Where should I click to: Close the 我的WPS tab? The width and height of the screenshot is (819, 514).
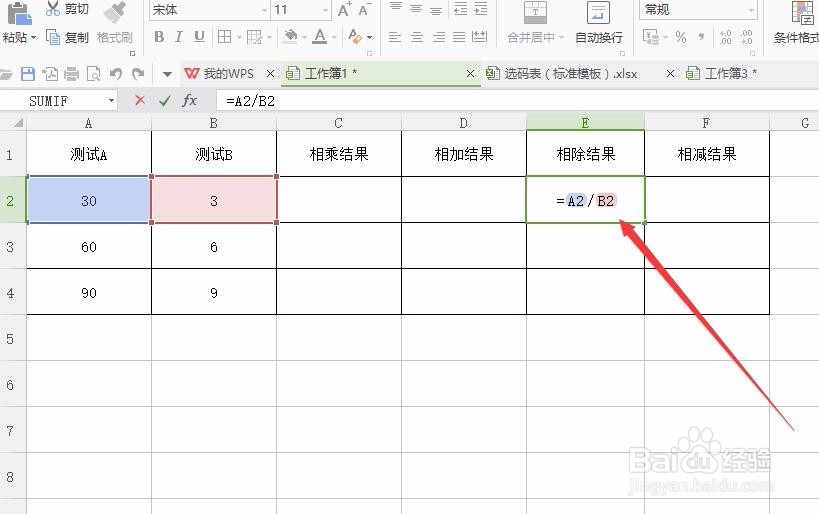[270, 74]
